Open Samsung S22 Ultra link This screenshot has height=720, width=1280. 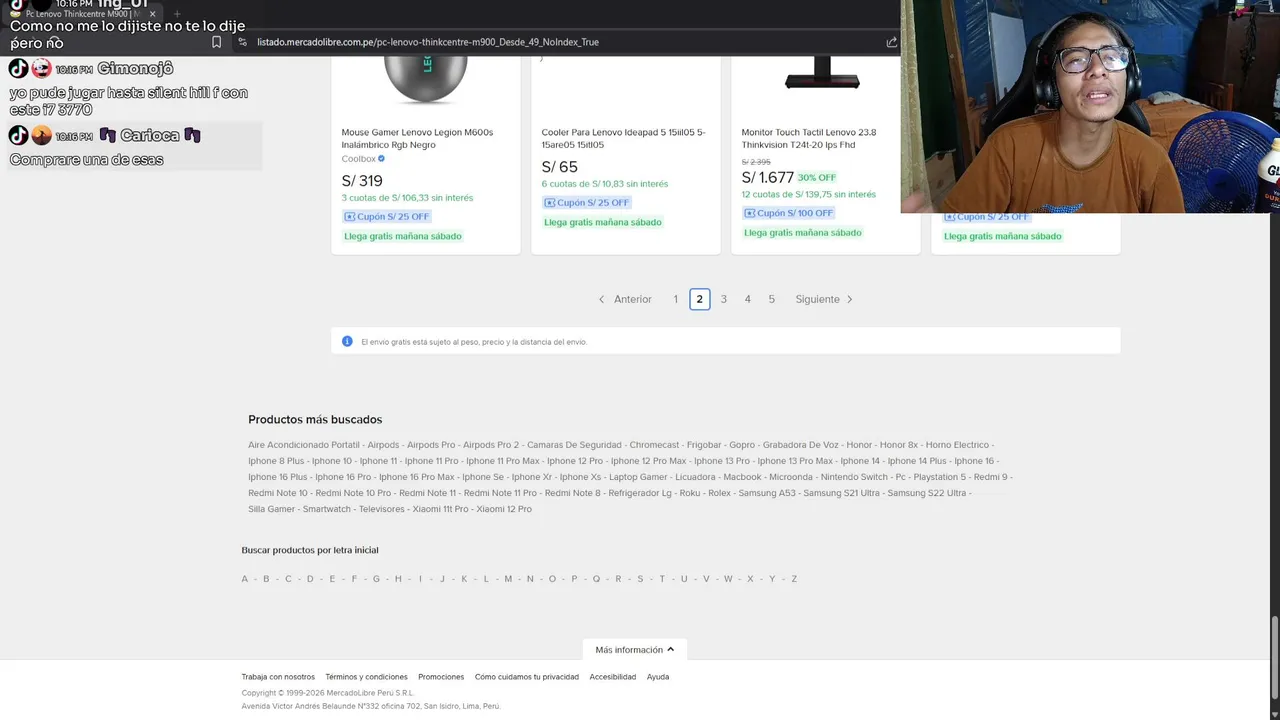click(926, 493)
